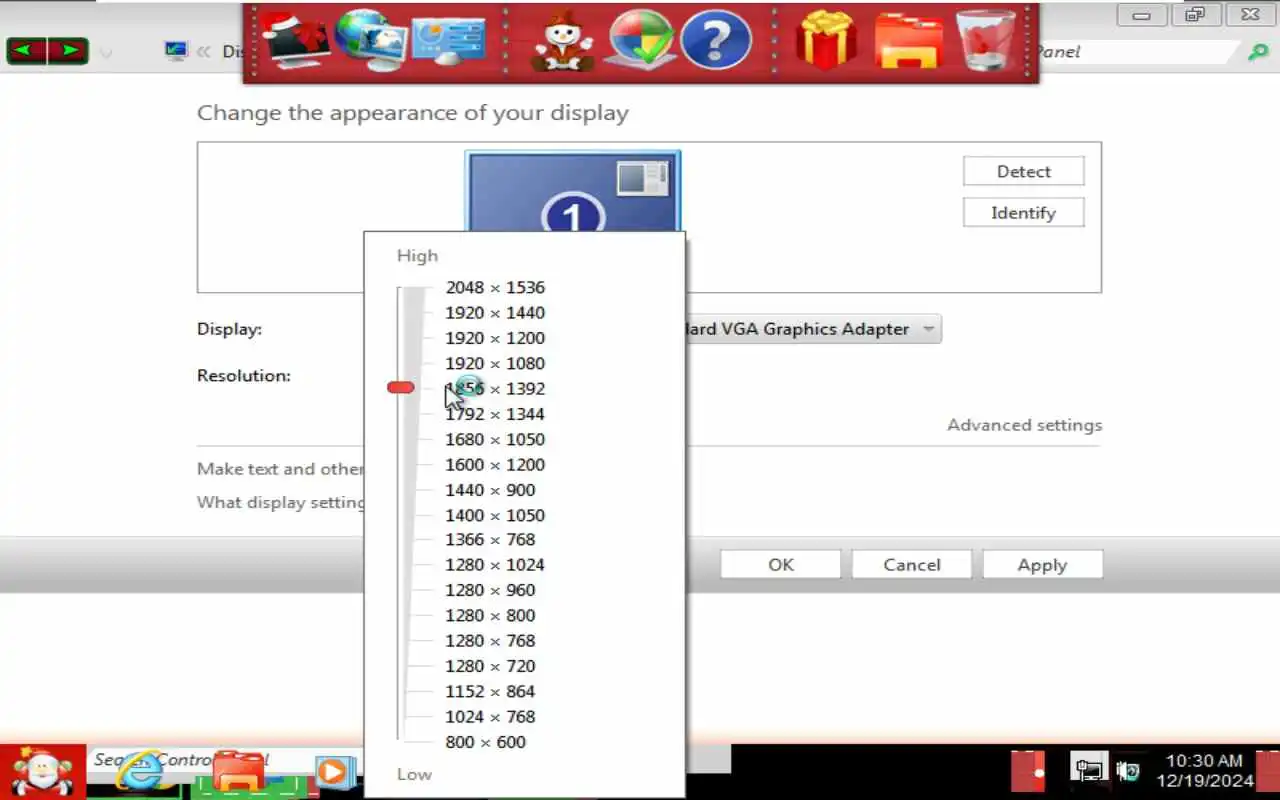
Task: Open the 'What display settings' help link
Action: coord(280,502)
